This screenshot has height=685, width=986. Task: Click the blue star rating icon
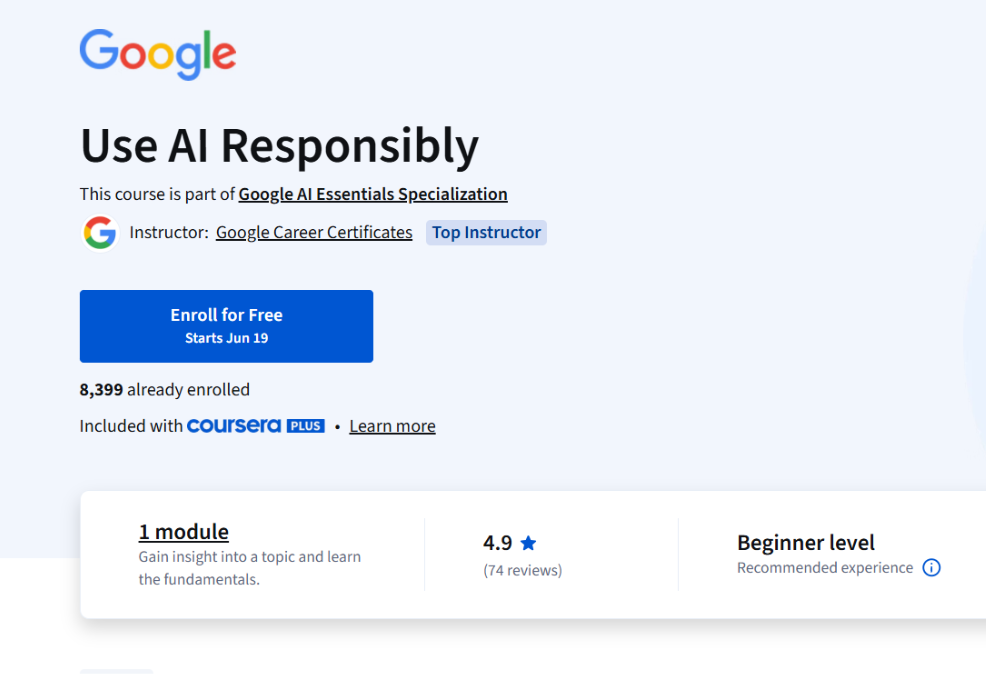pyautogui.click(x=528, y=542)
